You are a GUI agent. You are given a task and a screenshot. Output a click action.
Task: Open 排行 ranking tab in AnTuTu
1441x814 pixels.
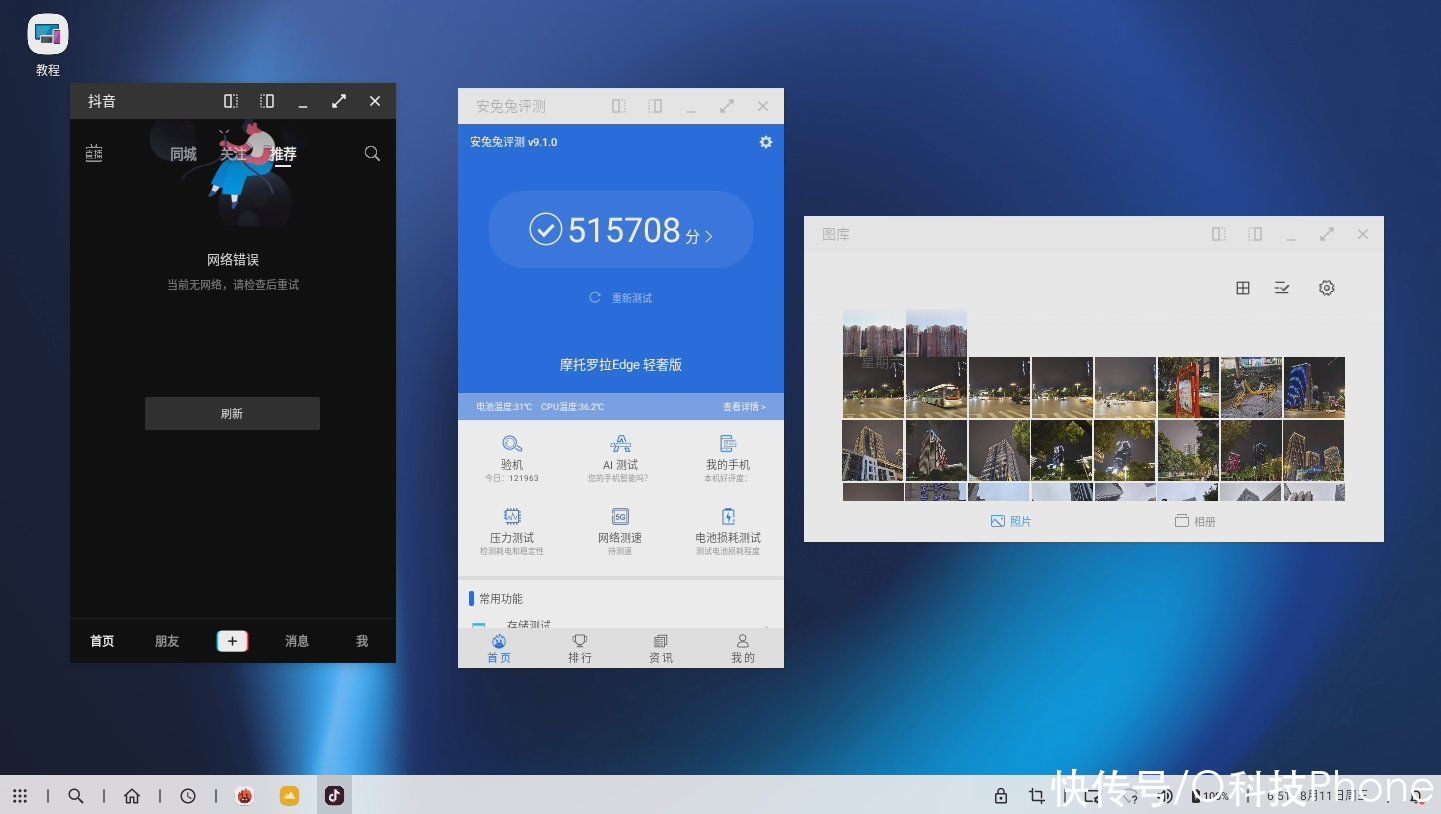pyautogui.click(x=580, y=648)
